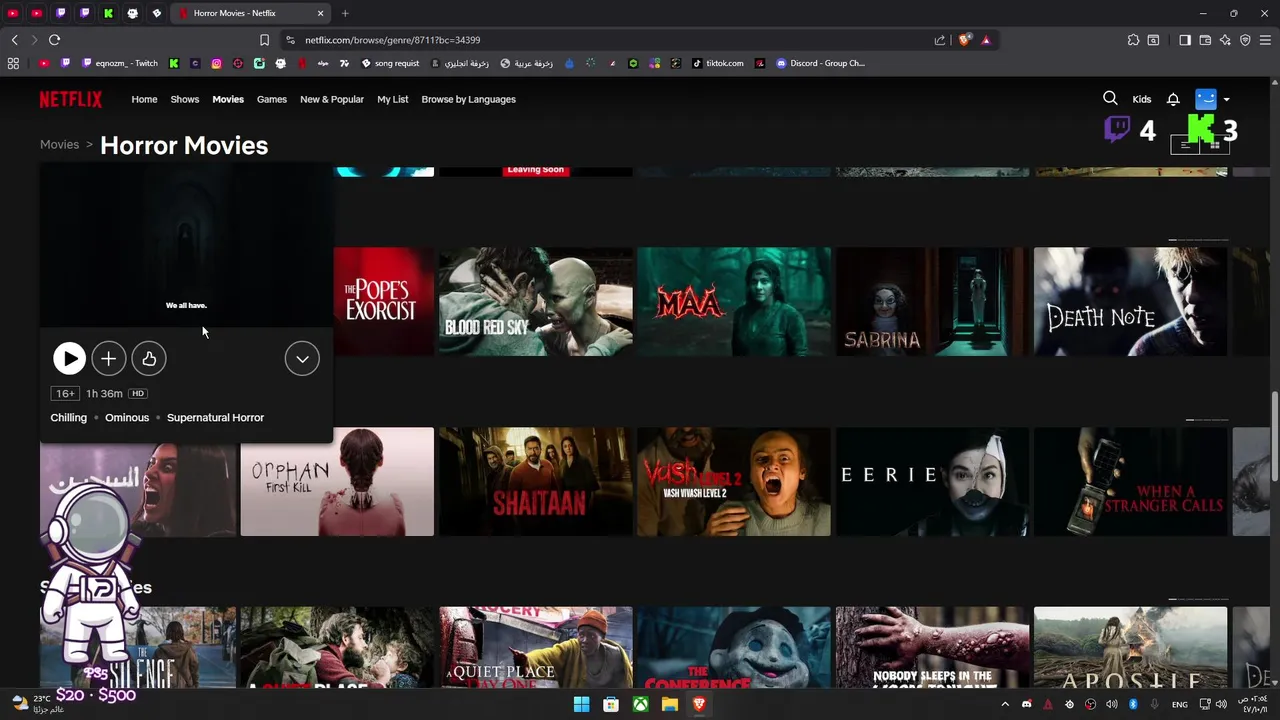
Task: Open eqnozm_ Twitch bookmark
Action: click(120, 63)
